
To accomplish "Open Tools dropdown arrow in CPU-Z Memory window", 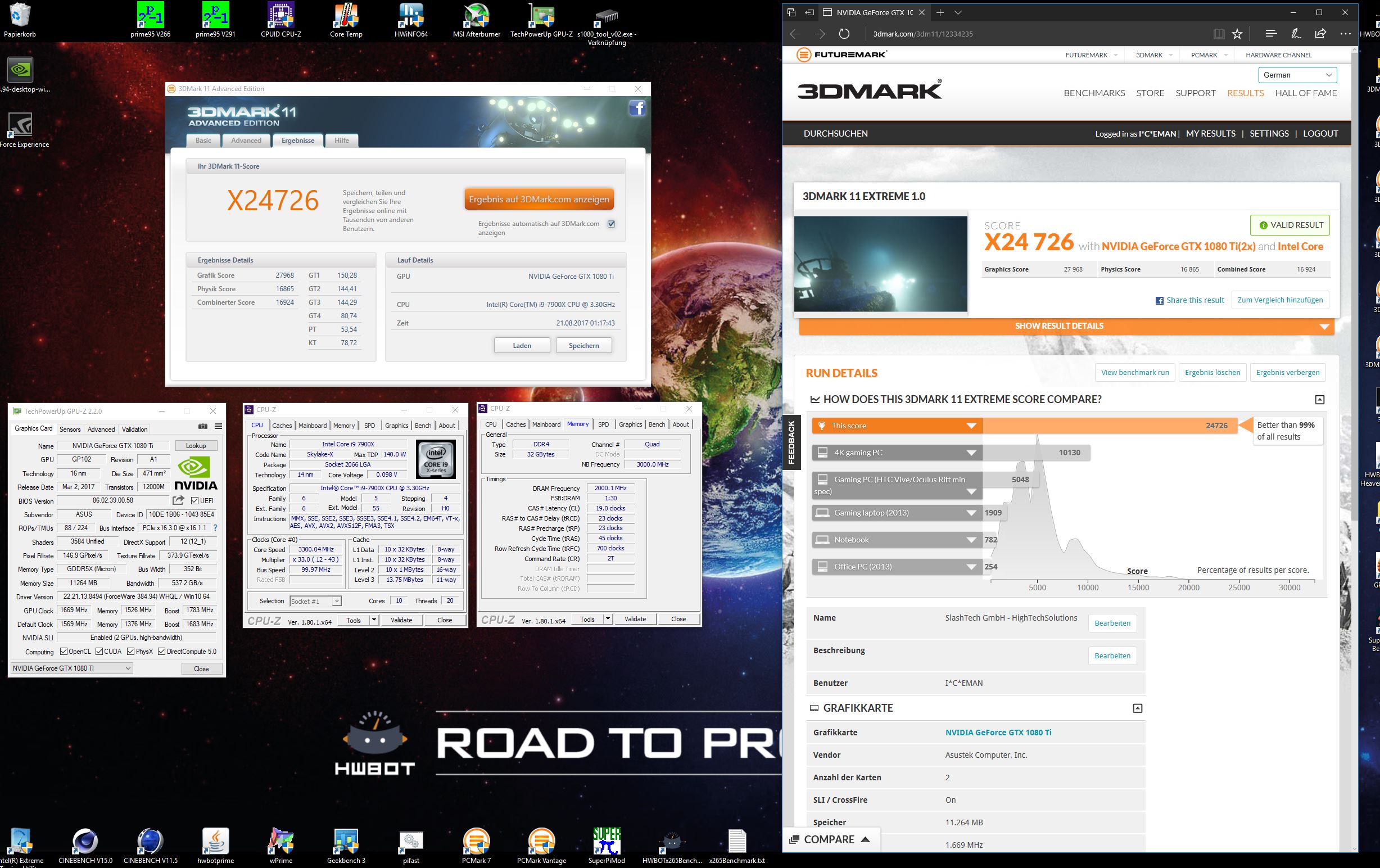I will click(x=608, y=619).
